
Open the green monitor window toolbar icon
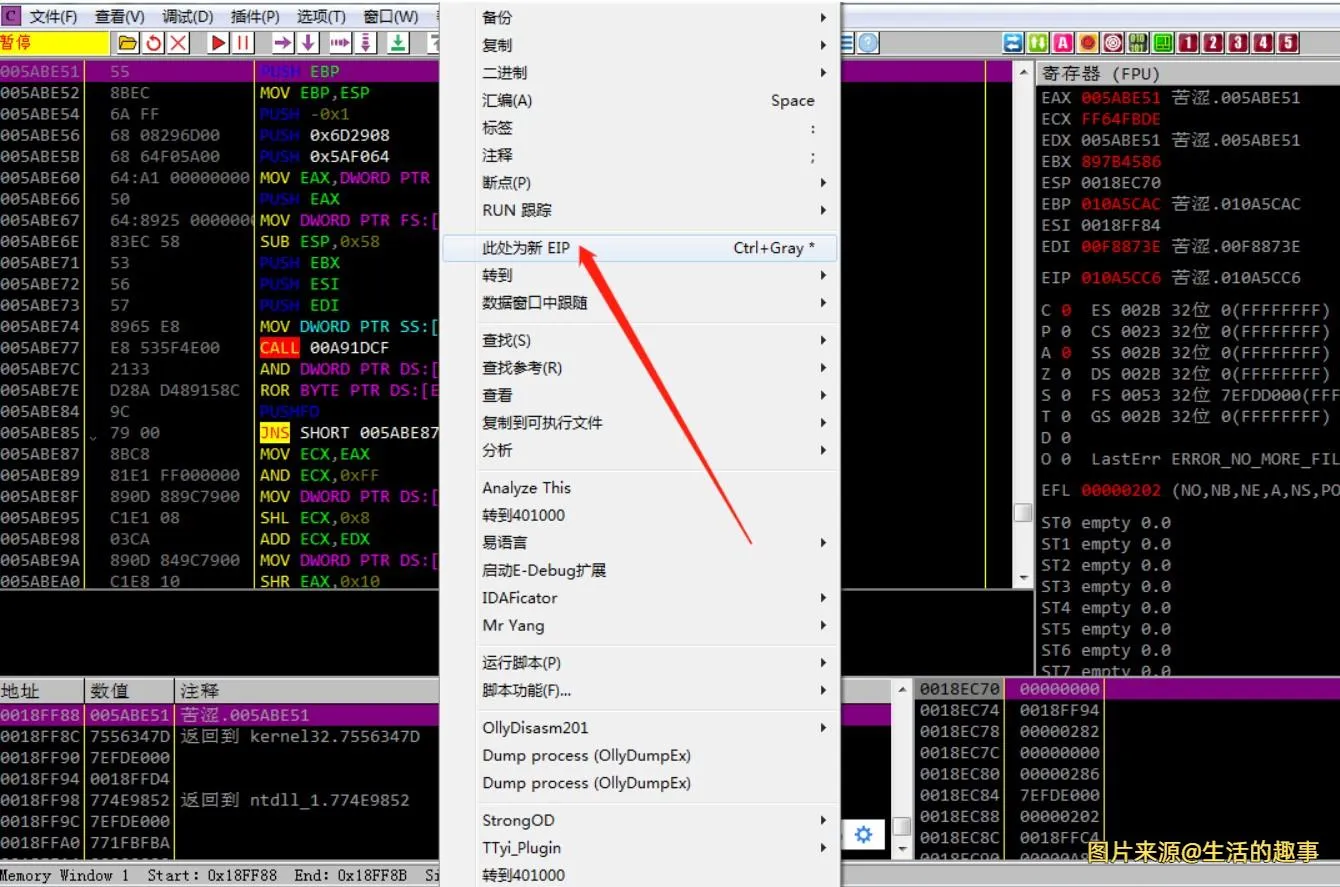click(1162, 42)
